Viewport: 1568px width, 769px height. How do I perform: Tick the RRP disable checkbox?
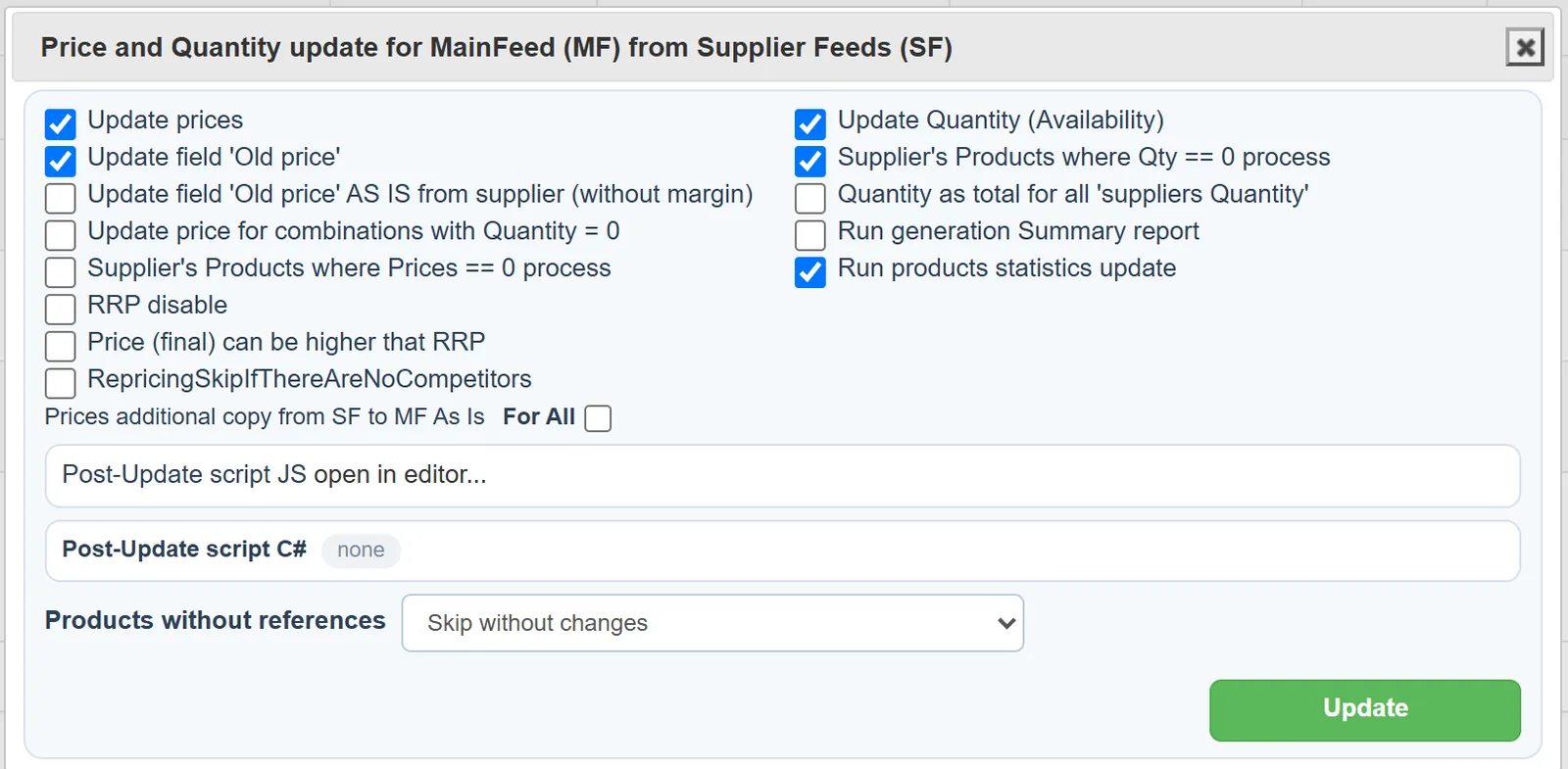pos(61,309)
